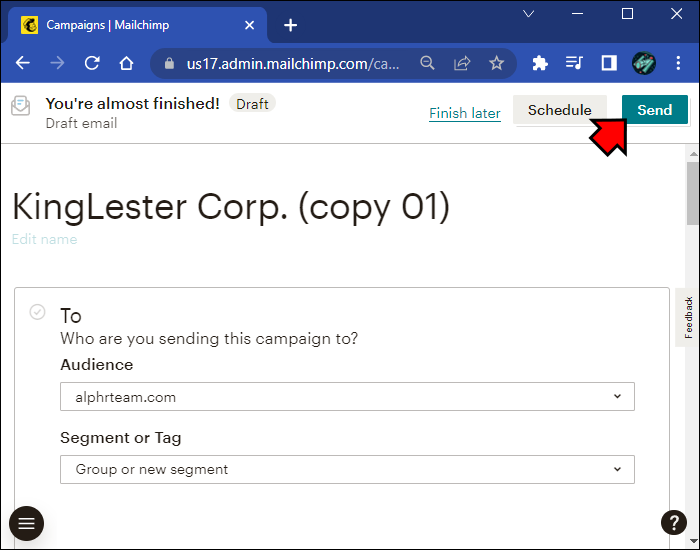This screenshot has width=700, height=550.
Task: Open media controls icon
Action: (574, 63)
